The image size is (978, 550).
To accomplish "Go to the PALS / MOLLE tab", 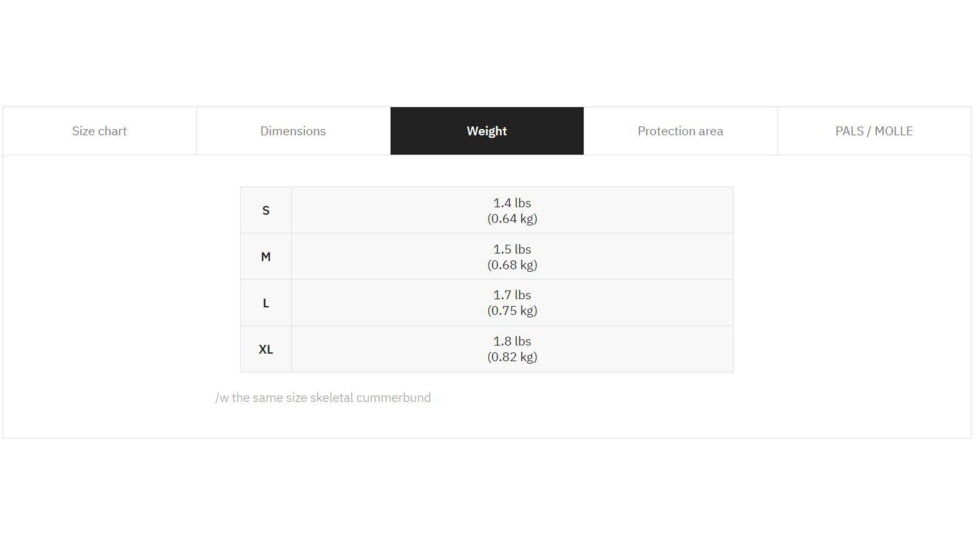I will coord(874,131).
